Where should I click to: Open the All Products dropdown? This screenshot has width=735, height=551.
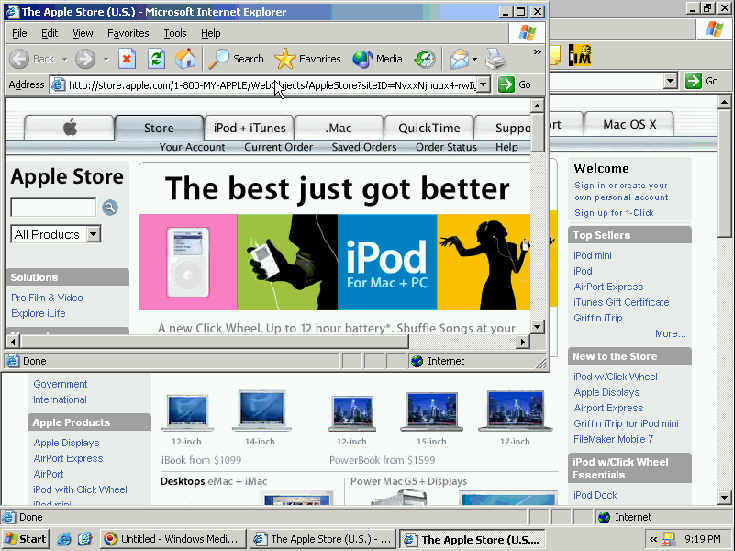[x=94, y=234]
